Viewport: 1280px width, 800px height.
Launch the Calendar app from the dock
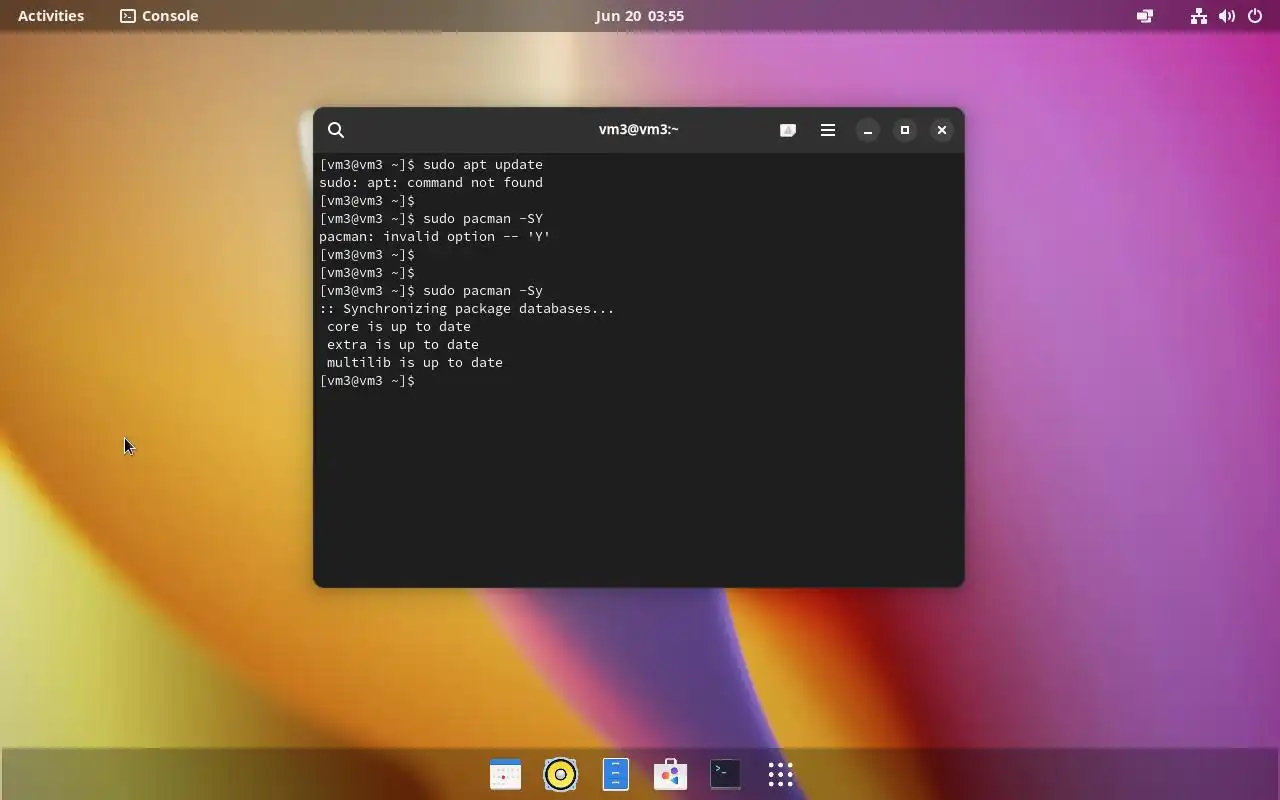point(505,774)
